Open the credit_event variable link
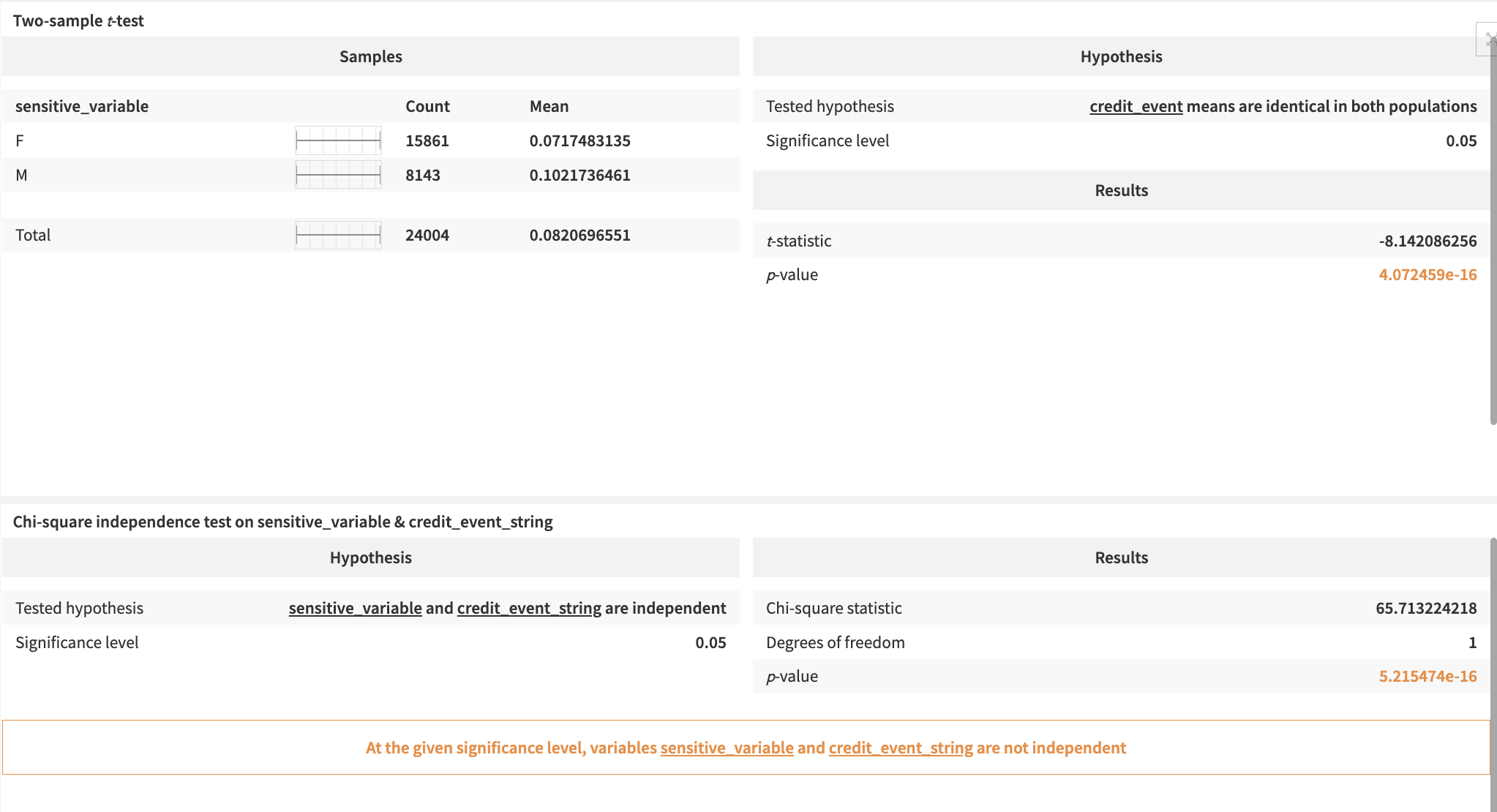 click(1135, 106)
